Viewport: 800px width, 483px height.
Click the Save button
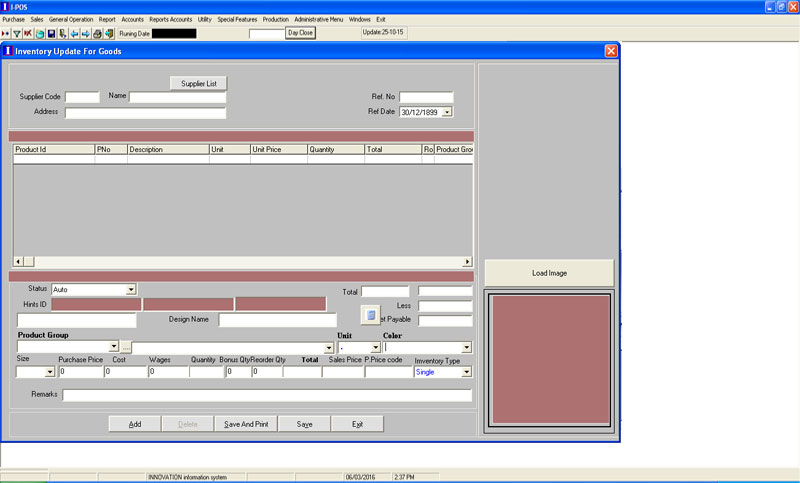(304, 424)
